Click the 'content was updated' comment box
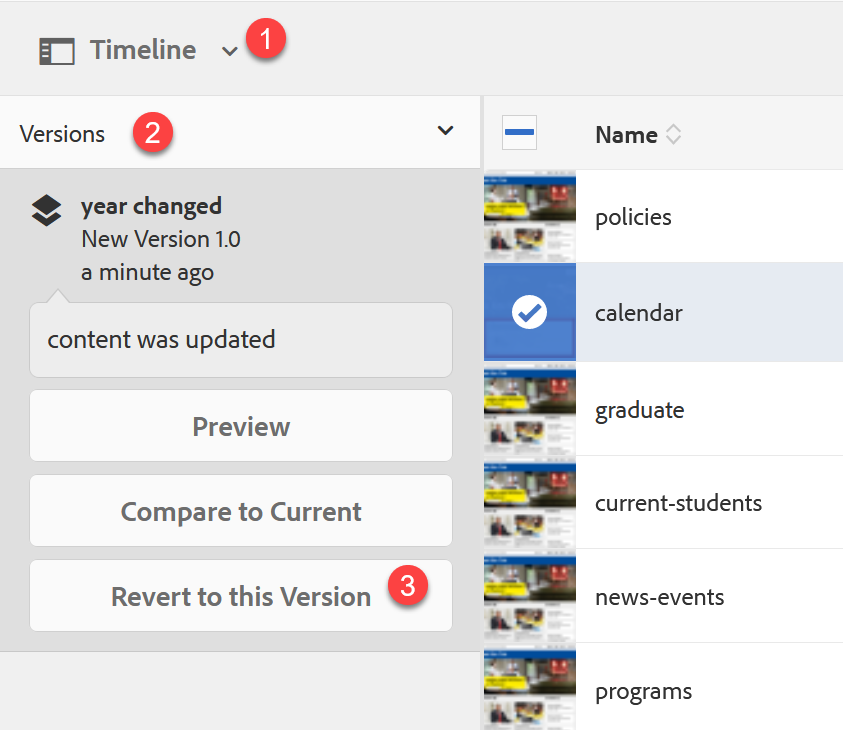 coord(241,339)
